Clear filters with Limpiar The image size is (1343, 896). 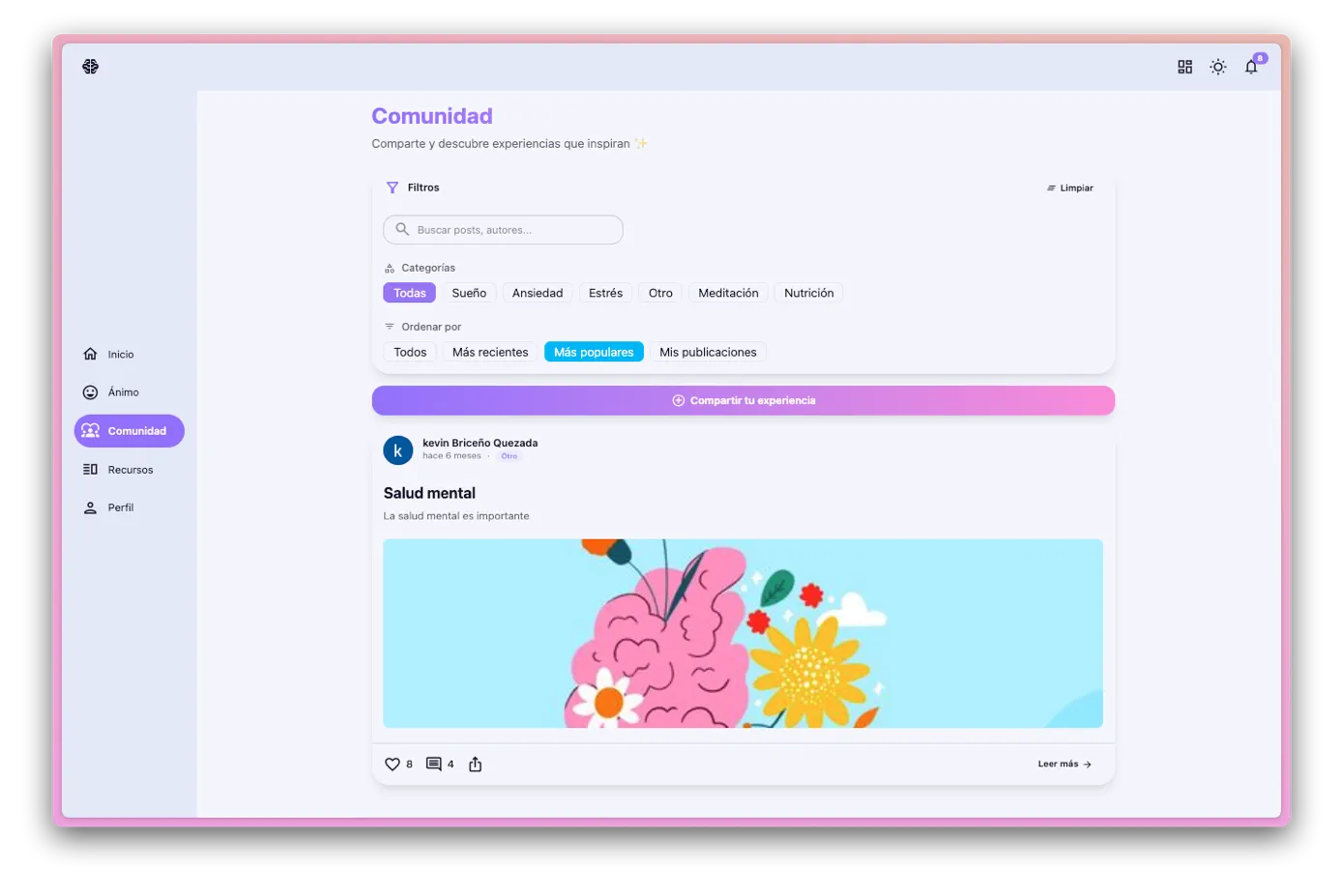click(x=1069, y=188)
